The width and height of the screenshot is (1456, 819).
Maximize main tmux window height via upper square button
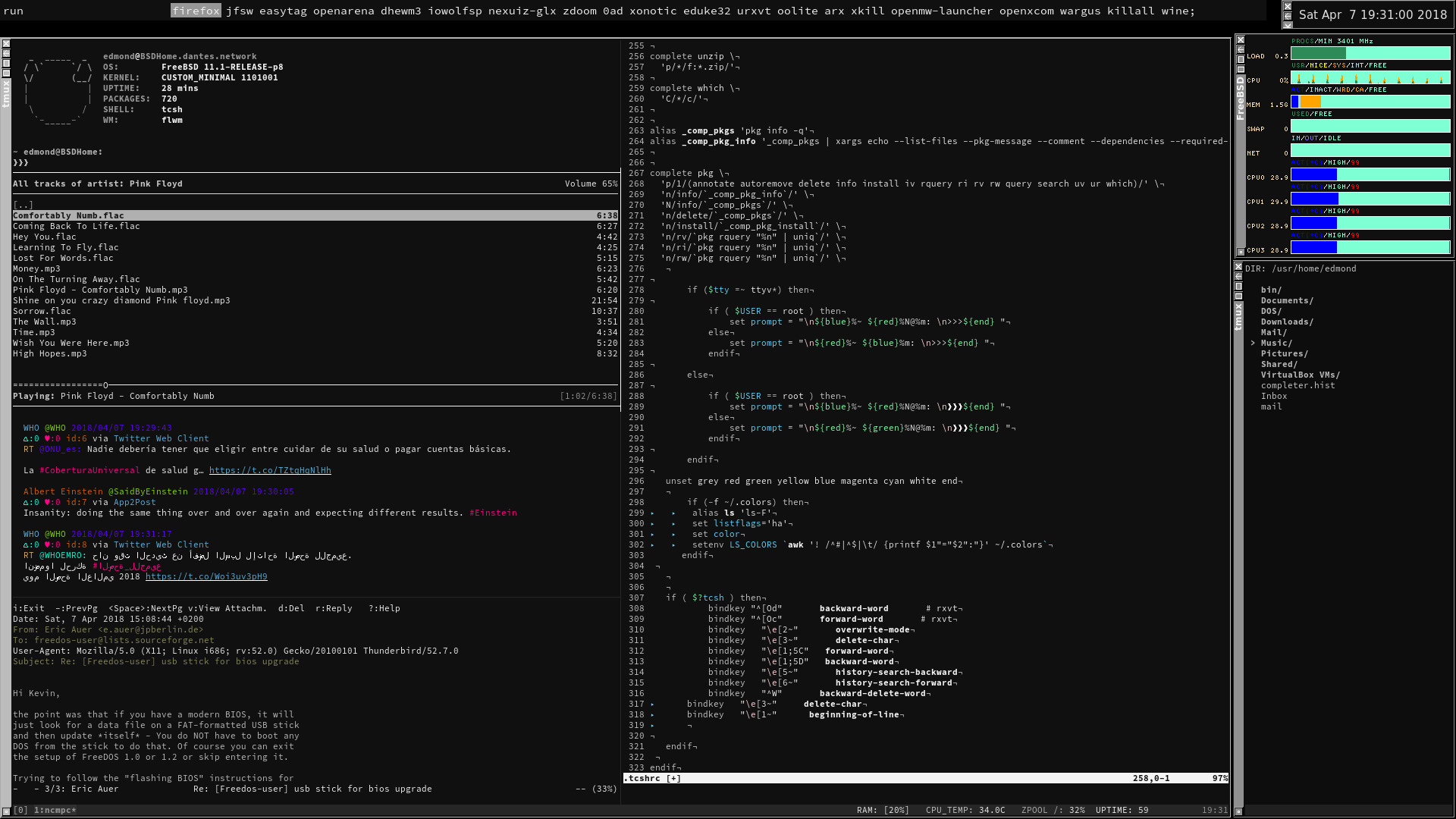click(6, 63)
